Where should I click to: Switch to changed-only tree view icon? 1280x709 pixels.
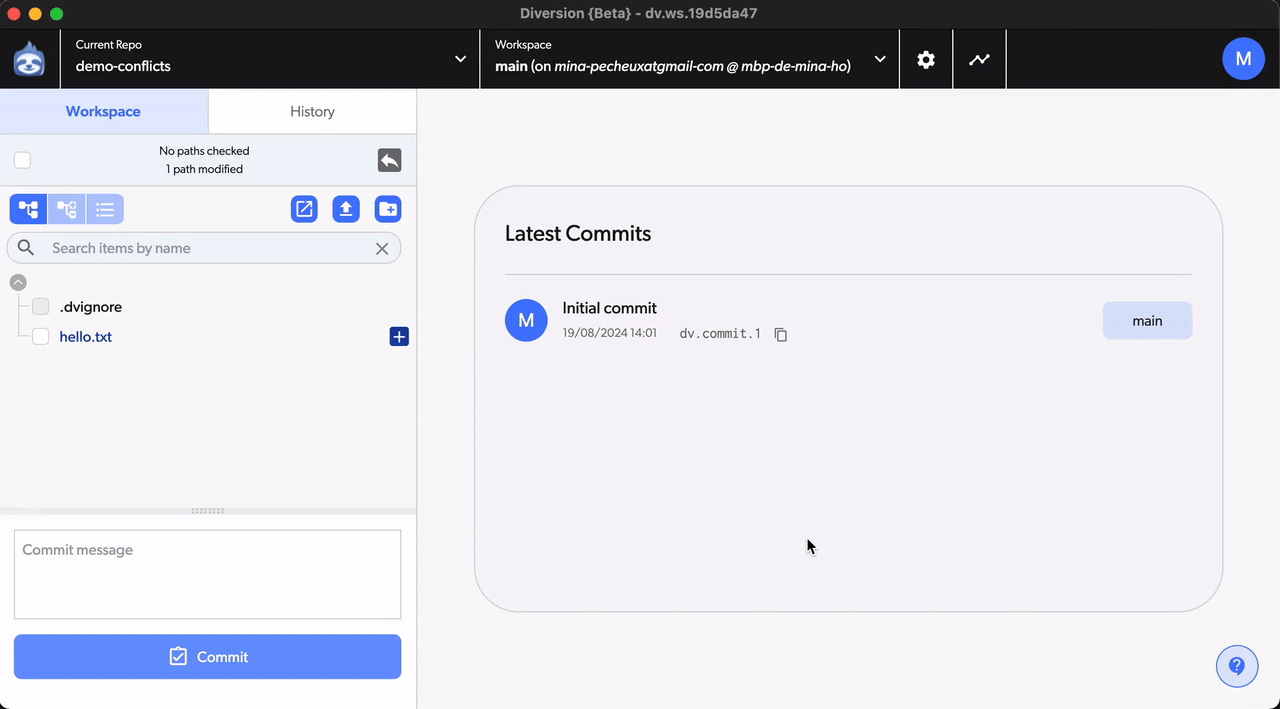pos(66,209)
